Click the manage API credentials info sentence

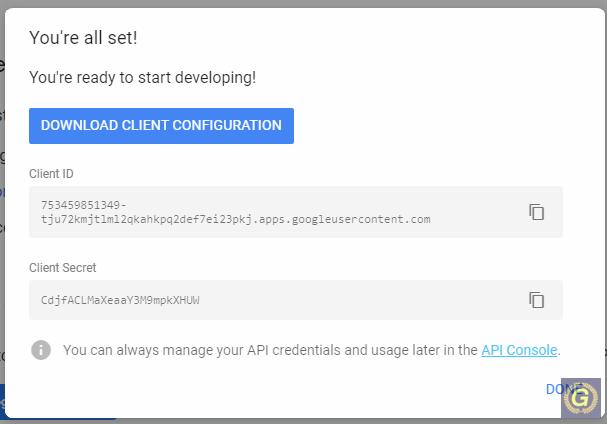point(312,350)
